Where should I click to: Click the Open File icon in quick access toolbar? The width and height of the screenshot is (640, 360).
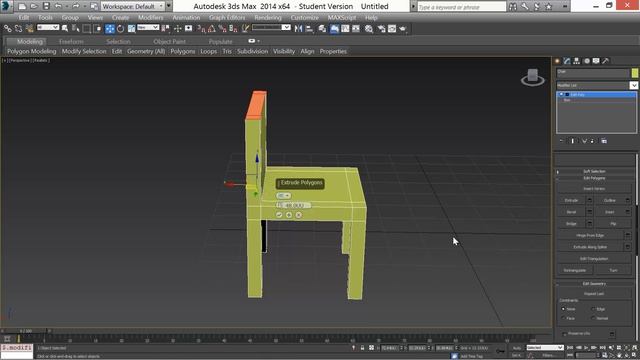(34, 6)
